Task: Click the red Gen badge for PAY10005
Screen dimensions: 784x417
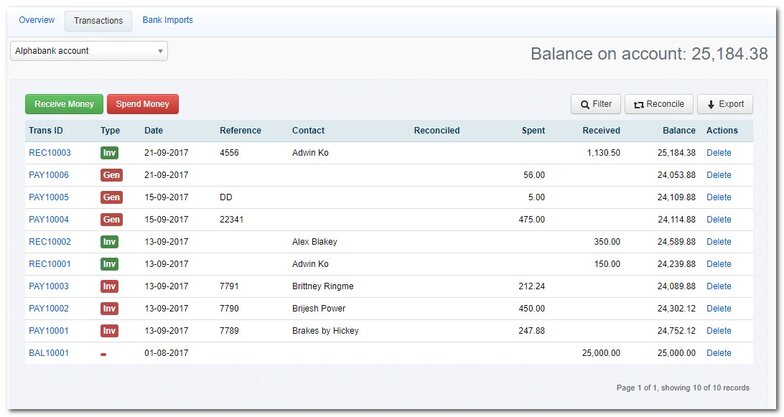Action: (x=111, y=197)
